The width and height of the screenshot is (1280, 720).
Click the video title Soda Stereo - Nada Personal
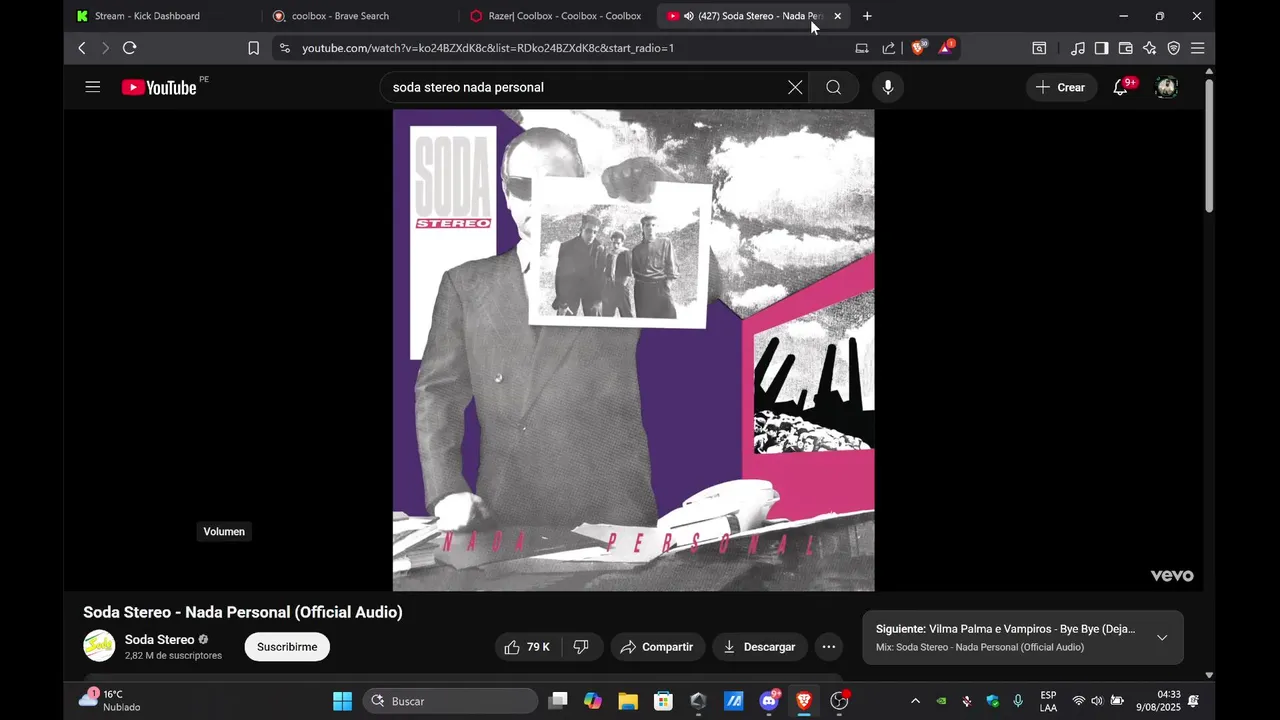(243, 612)
